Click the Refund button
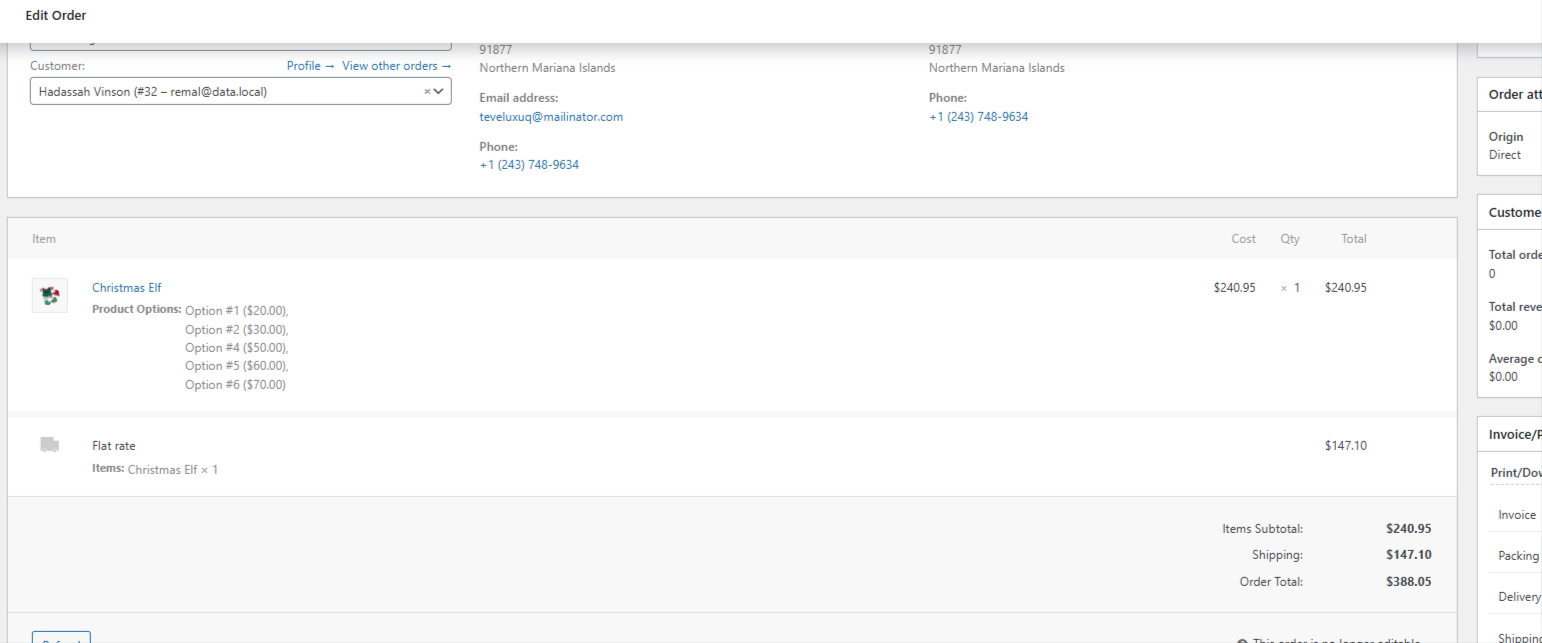This screenshot has width=1542, height=643. pyautogui.click(x=61, y=638)
